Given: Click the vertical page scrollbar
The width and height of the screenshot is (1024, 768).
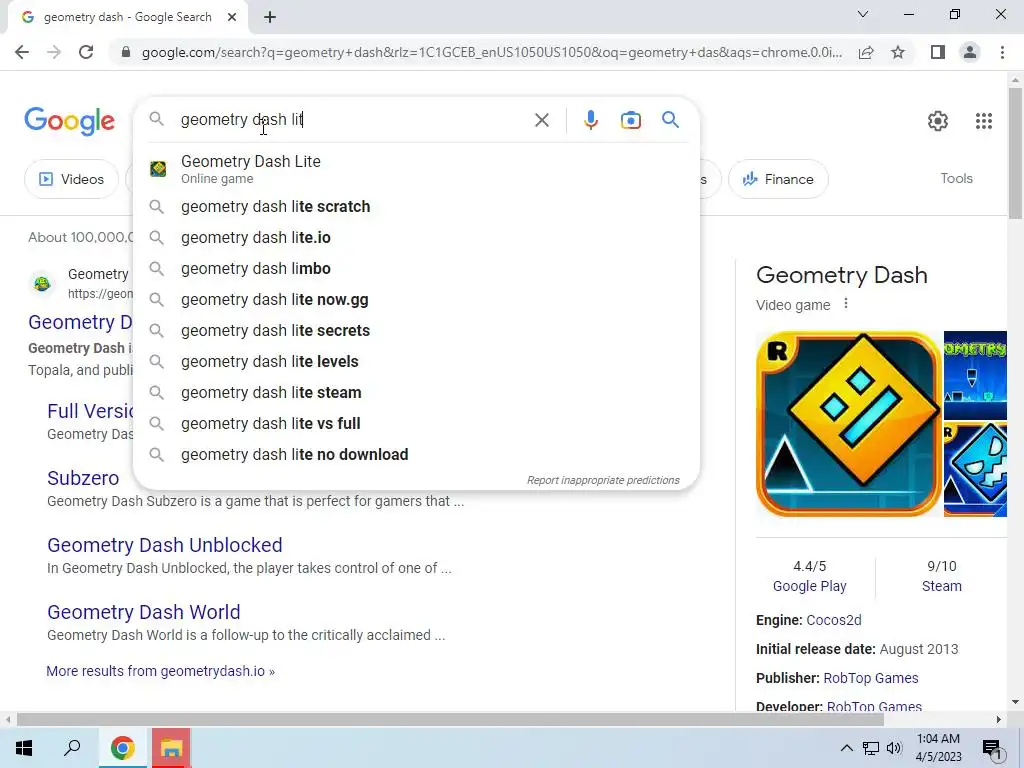Looking at the screenshot, I should pyautogui.click(x=1015, y=153).
